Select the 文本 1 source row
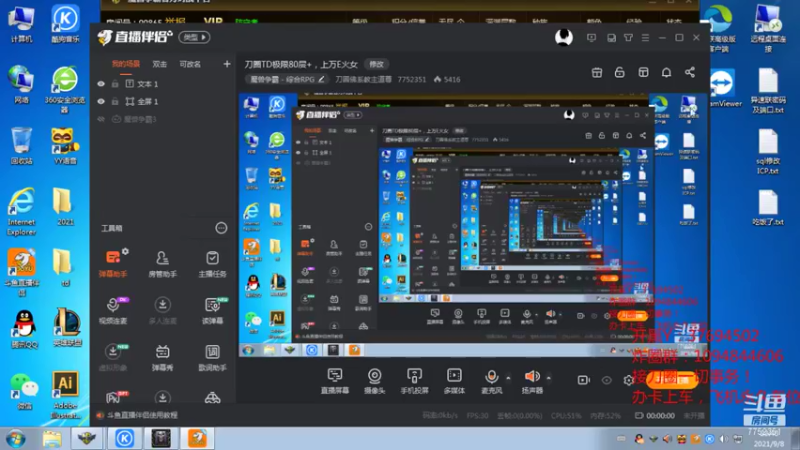The height and width of the screenshot is (450, 800). click(163, 84)
